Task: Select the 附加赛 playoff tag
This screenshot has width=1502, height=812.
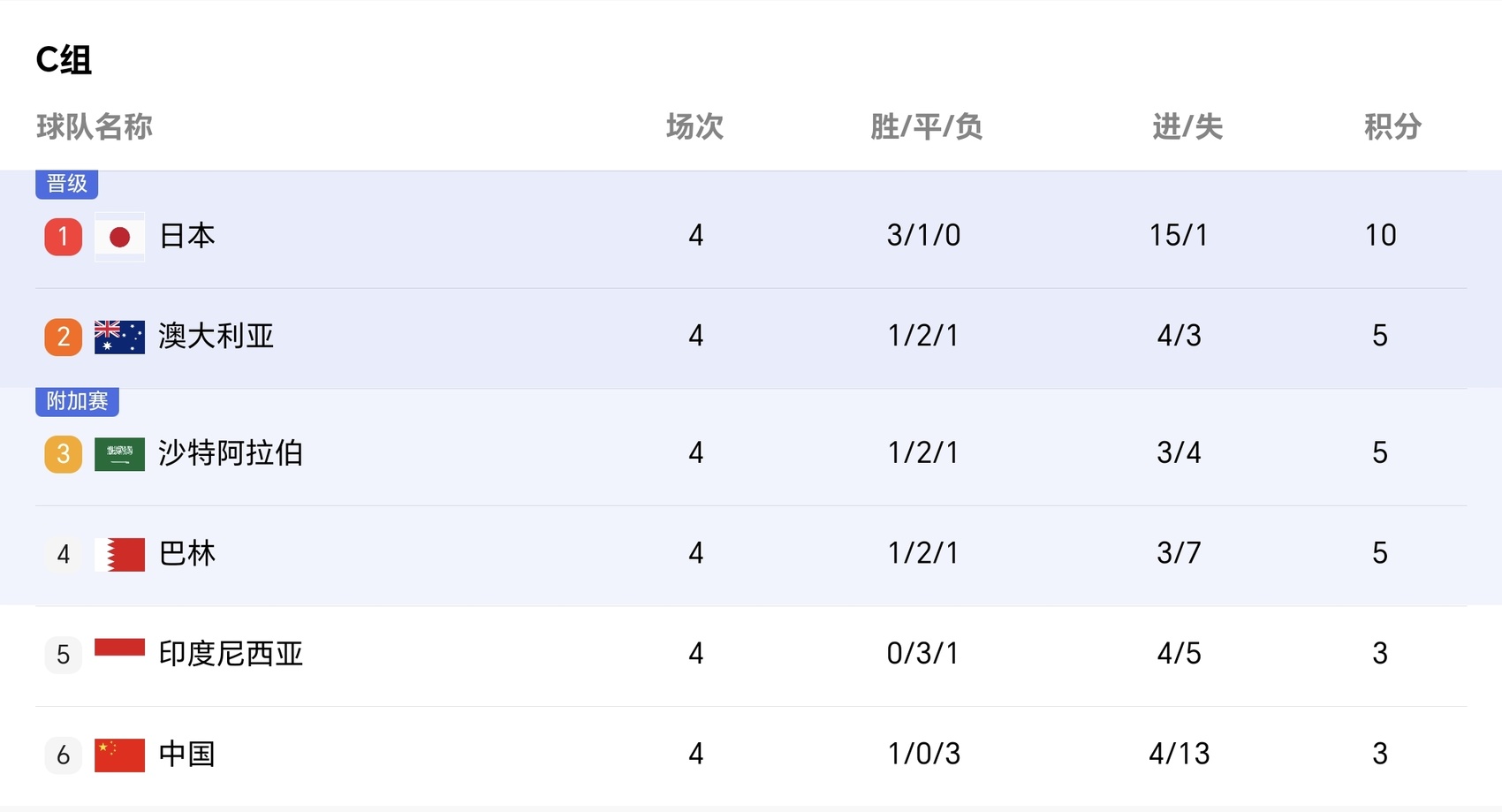Action: (77, 401)
